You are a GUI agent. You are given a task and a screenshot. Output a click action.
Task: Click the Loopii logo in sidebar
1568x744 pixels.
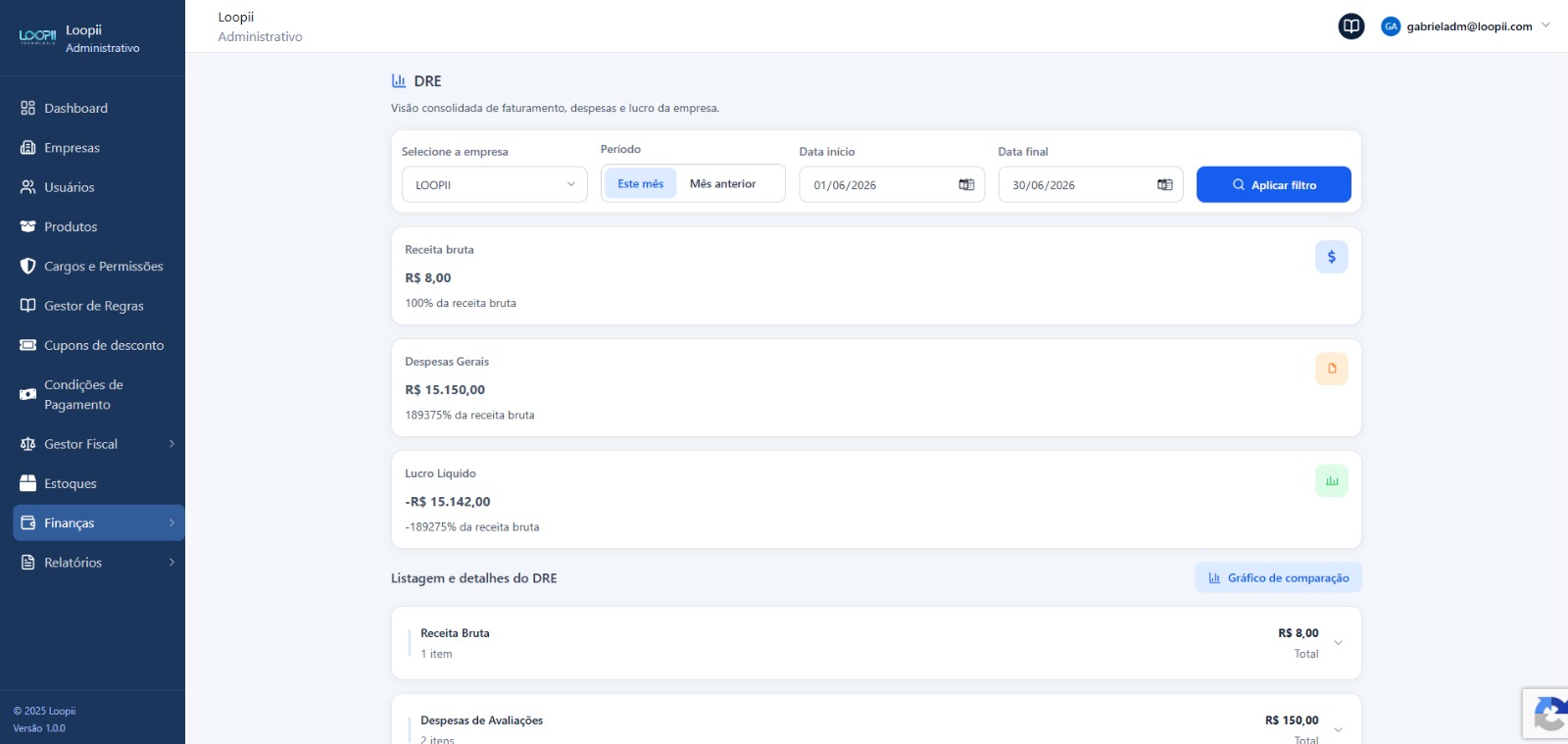(x=37, y=36)
